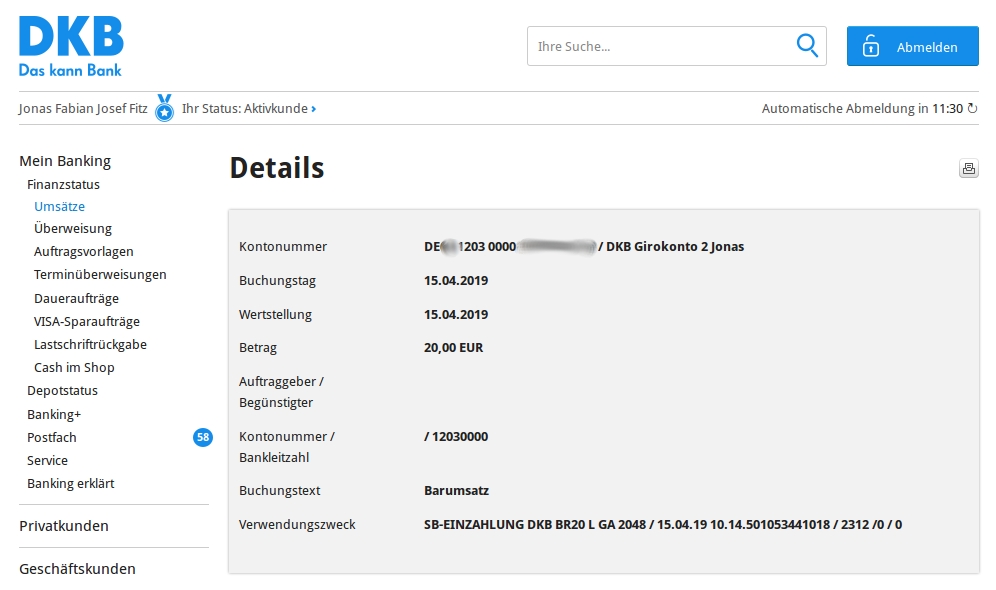Open Überweisung from the sidebar
Image resolution: width=996 pixels, height=590 pixels.
73,229
